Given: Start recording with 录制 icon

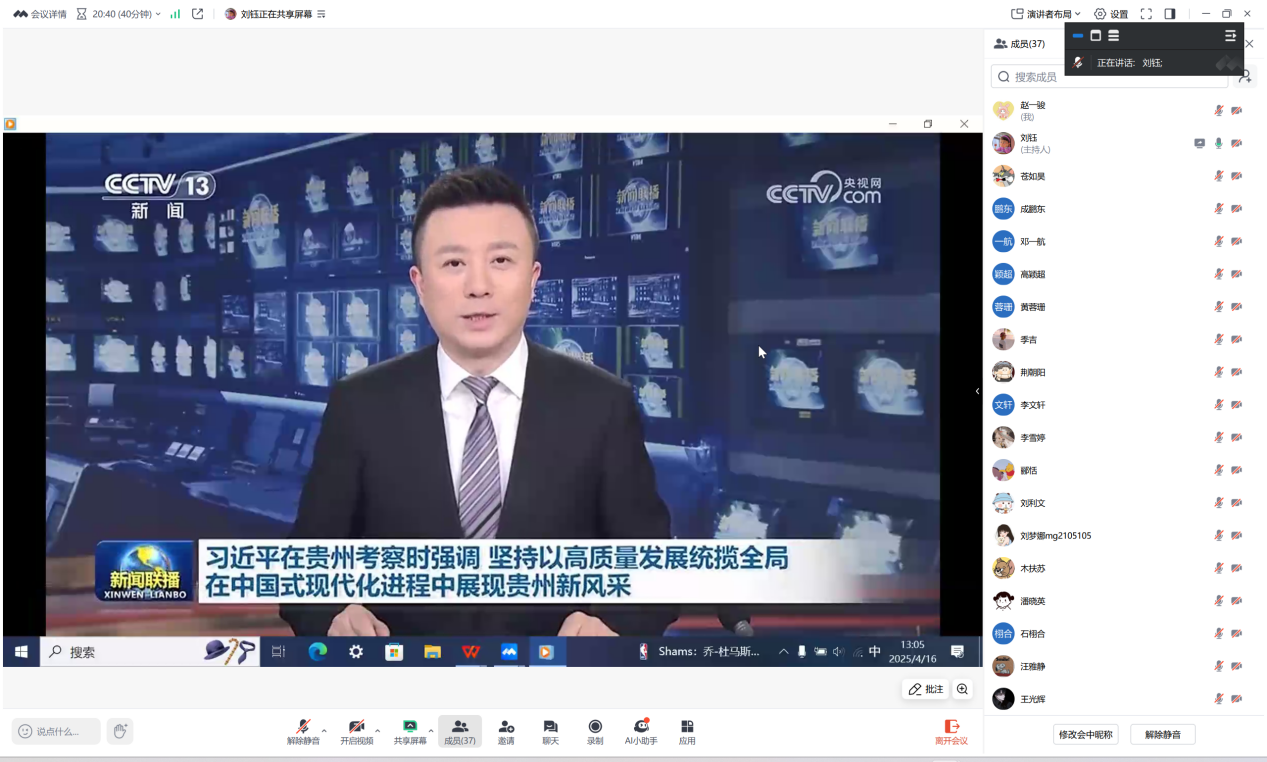Looking at the screenshot, I should [595, 727].
